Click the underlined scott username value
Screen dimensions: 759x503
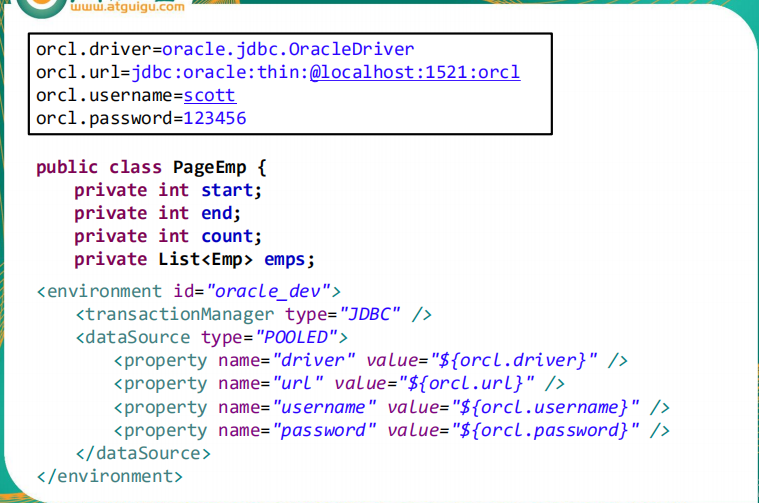(210, 96)
